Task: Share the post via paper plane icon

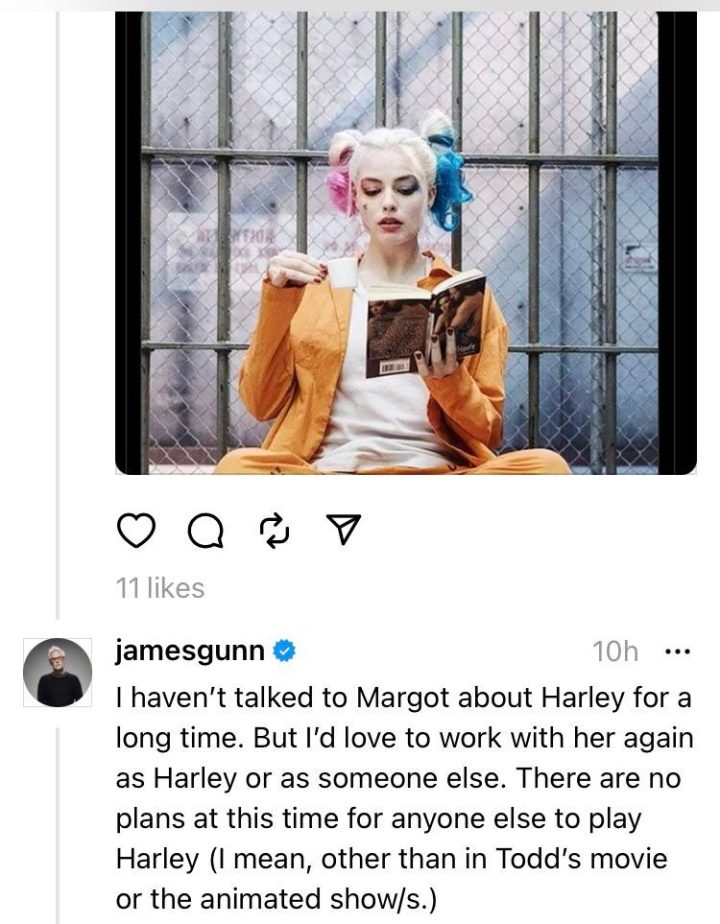Action: 343,529
